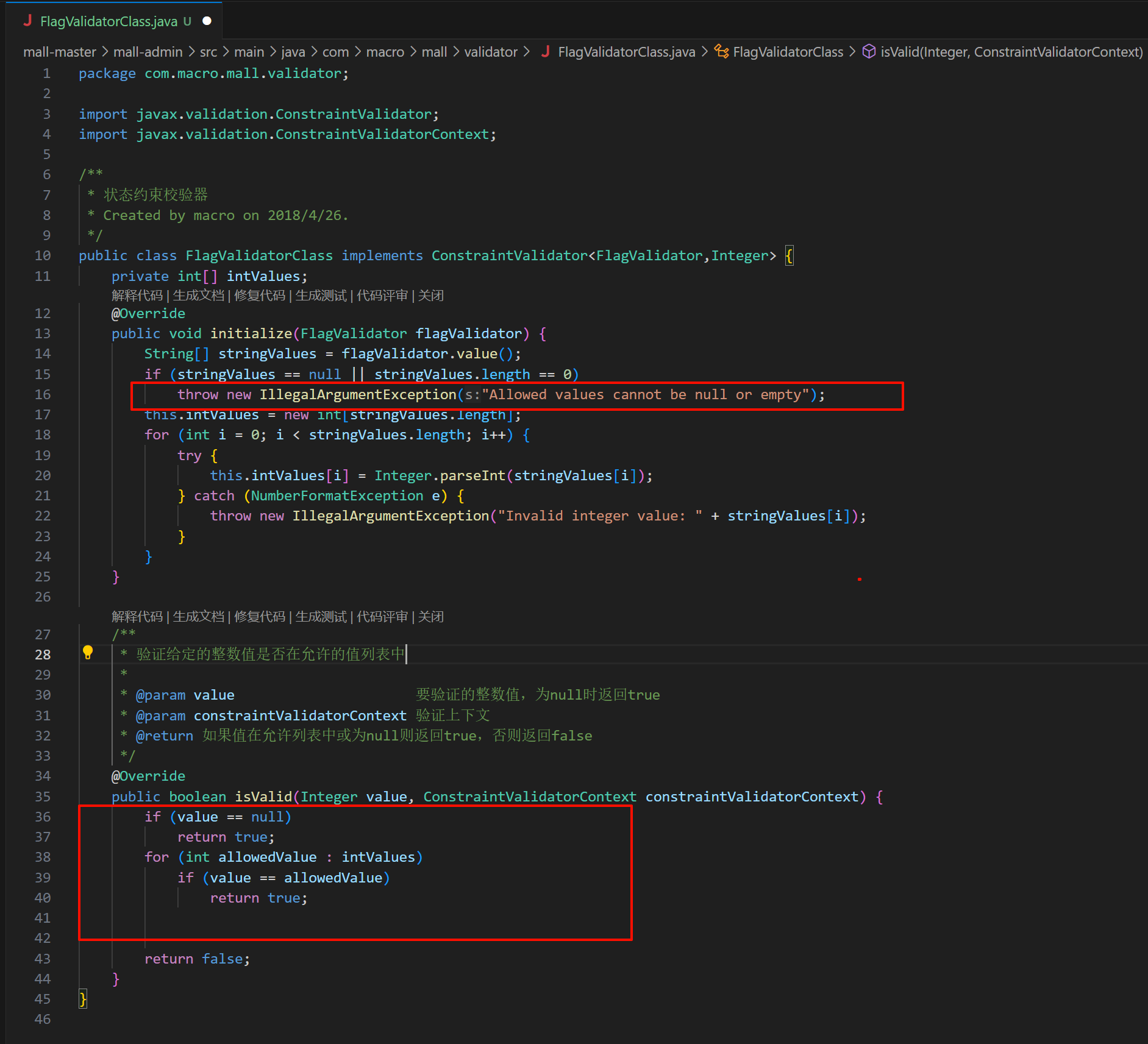1148x1044 pixels.
Task: Click 关闭 in the code lens above isValid Javadoc
Action: 430,617
